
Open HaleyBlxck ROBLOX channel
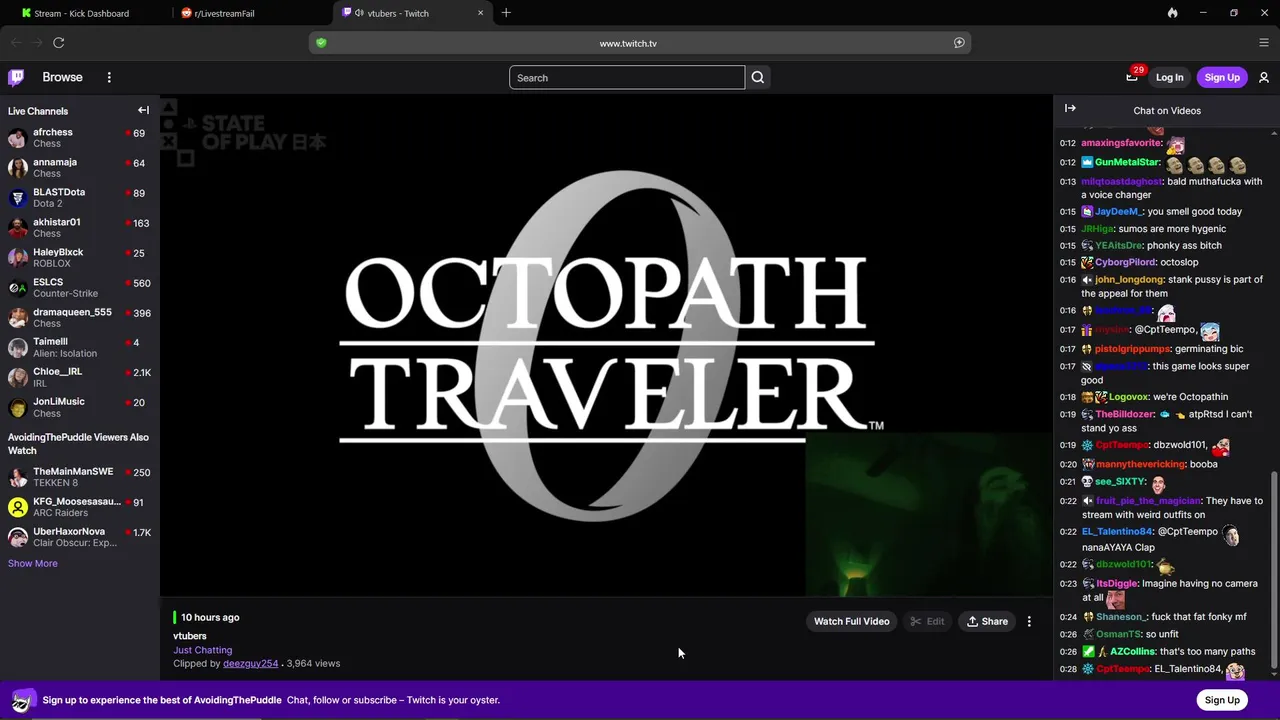coord(80,257)
